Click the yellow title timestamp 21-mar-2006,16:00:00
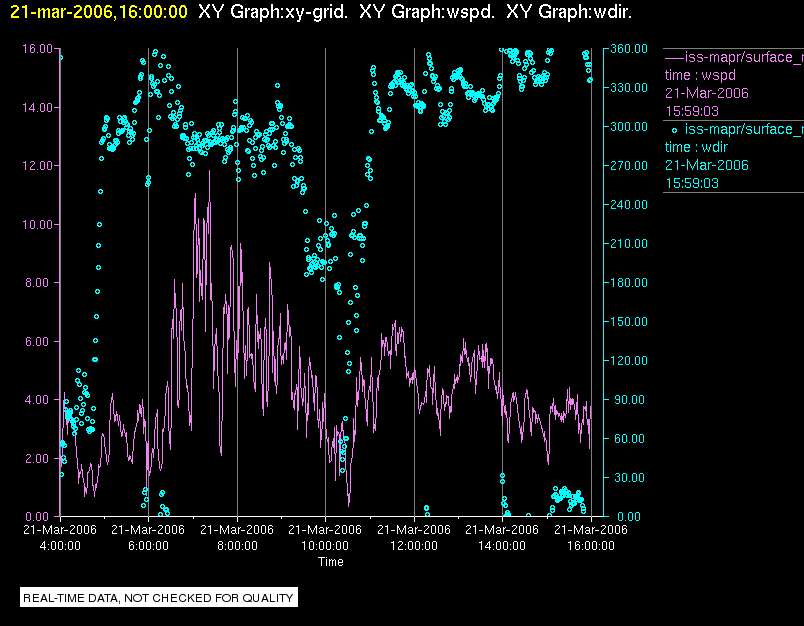This screenshot has width=804, height=626. [99, 12]
